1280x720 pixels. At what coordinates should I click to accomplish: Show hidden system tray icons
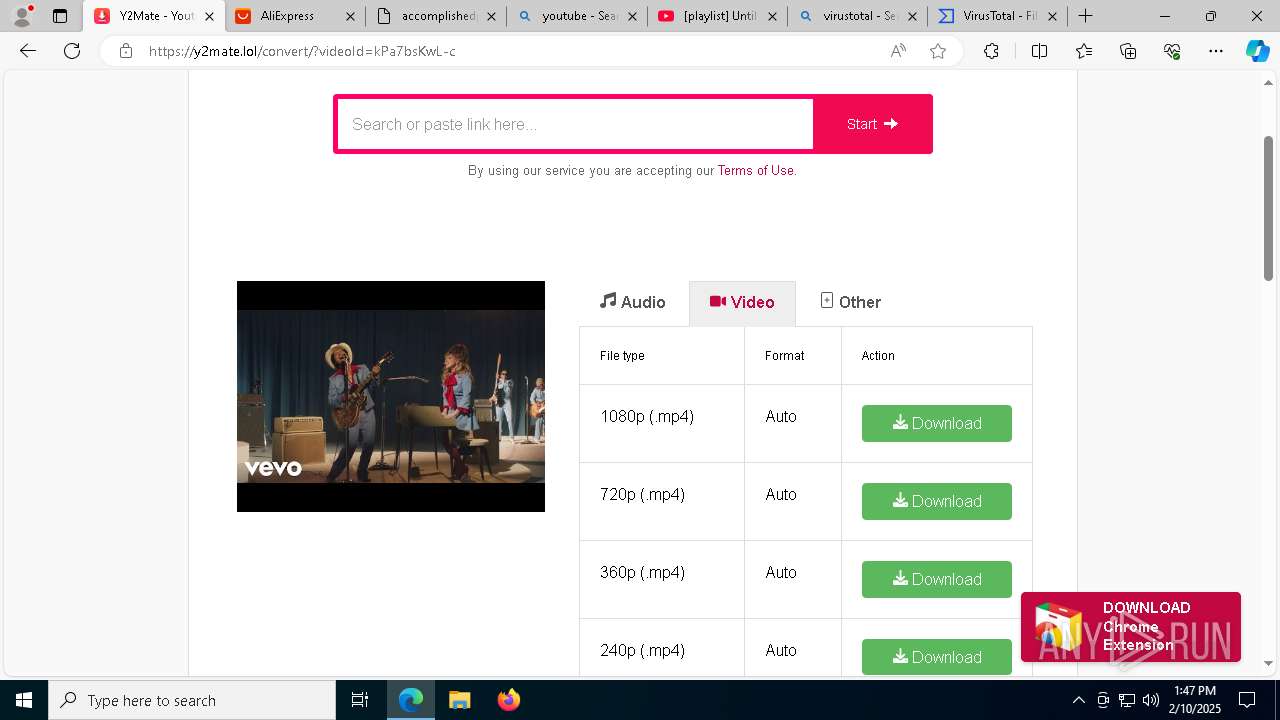point(1078,700)
